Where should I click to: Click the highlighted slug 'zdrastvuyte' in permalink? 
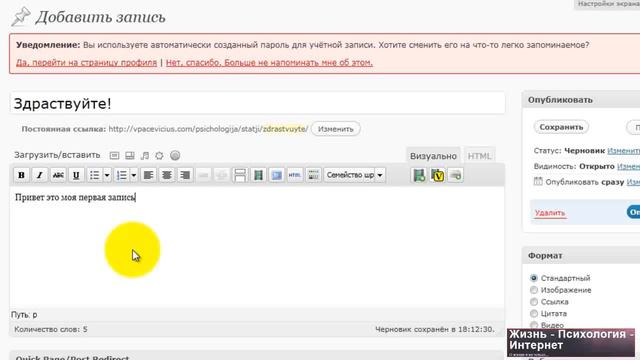click(285, 129)
